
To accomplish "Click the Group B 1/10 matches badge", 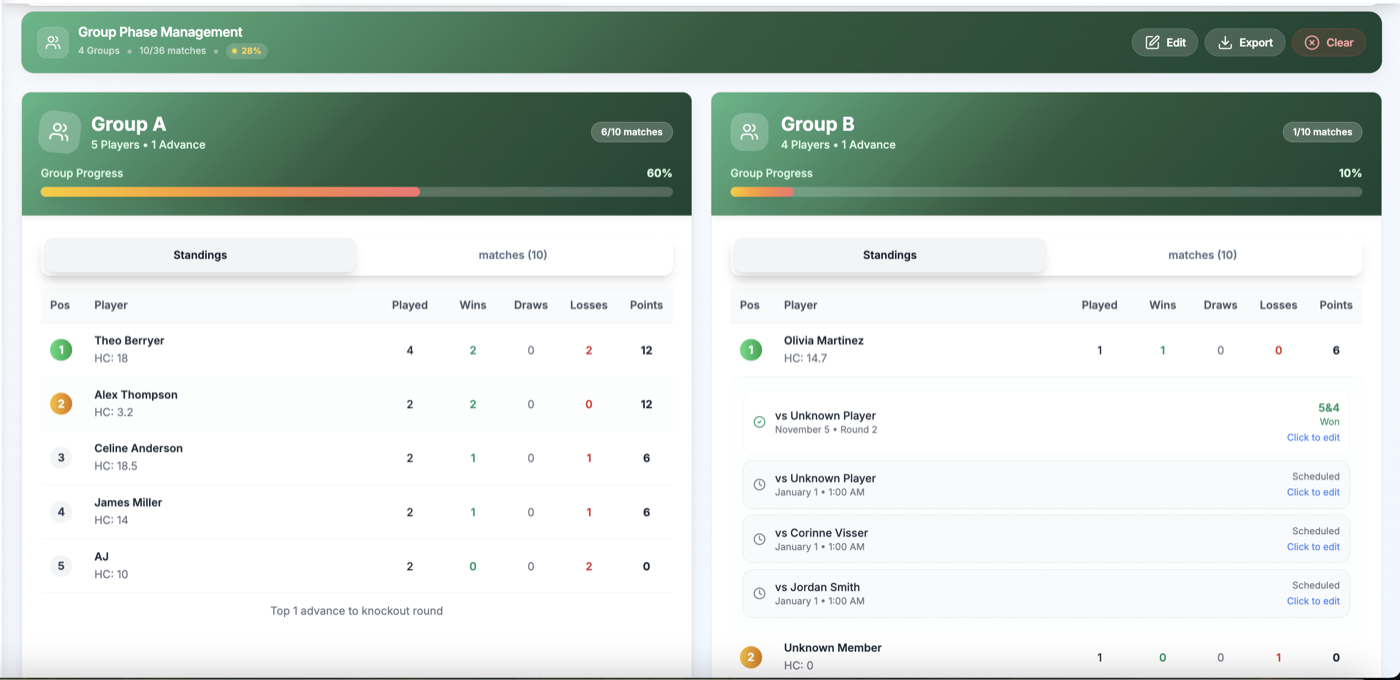I will 1322,132.
